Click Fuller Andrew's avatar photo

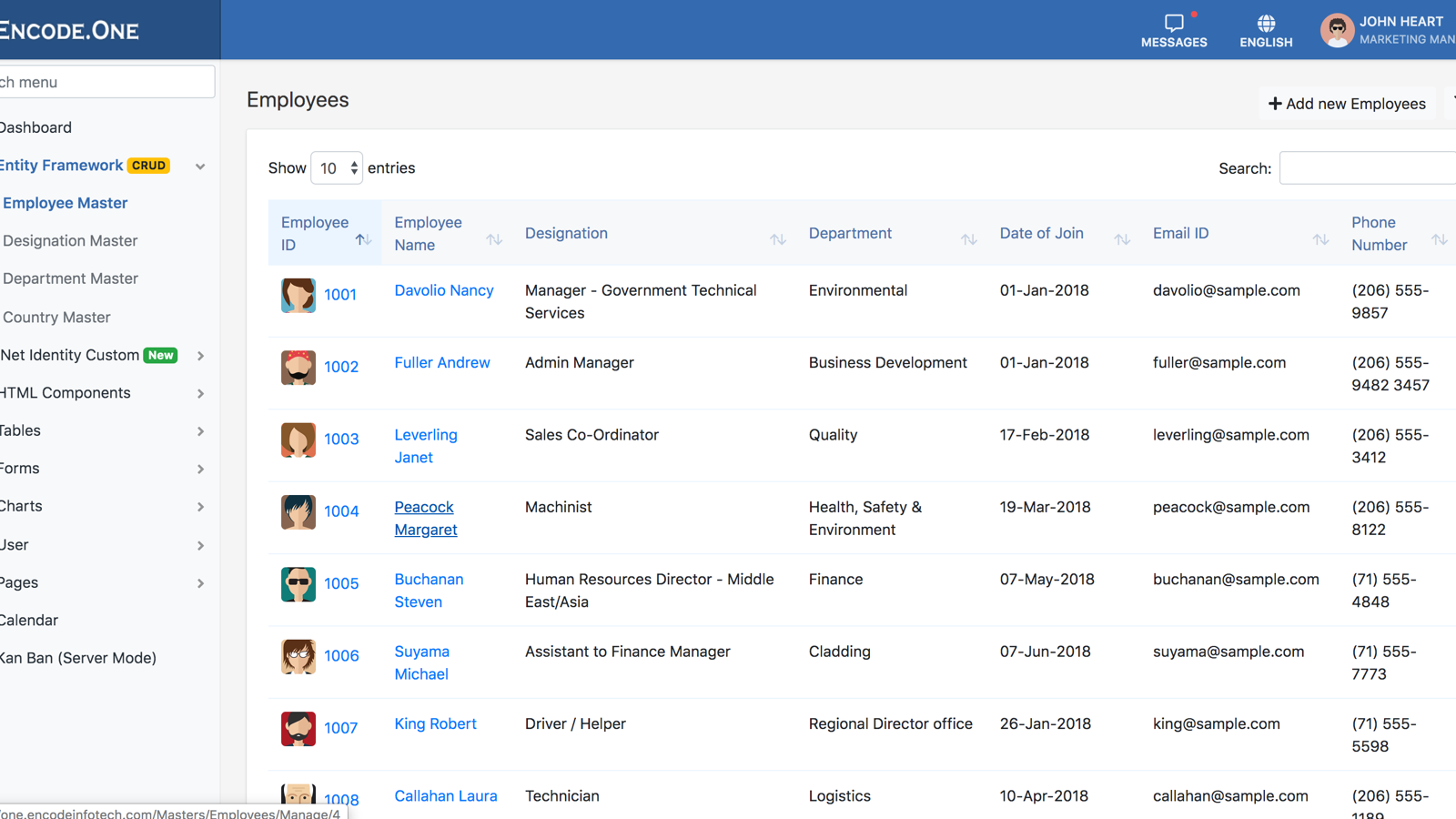[x=298, y=368]
